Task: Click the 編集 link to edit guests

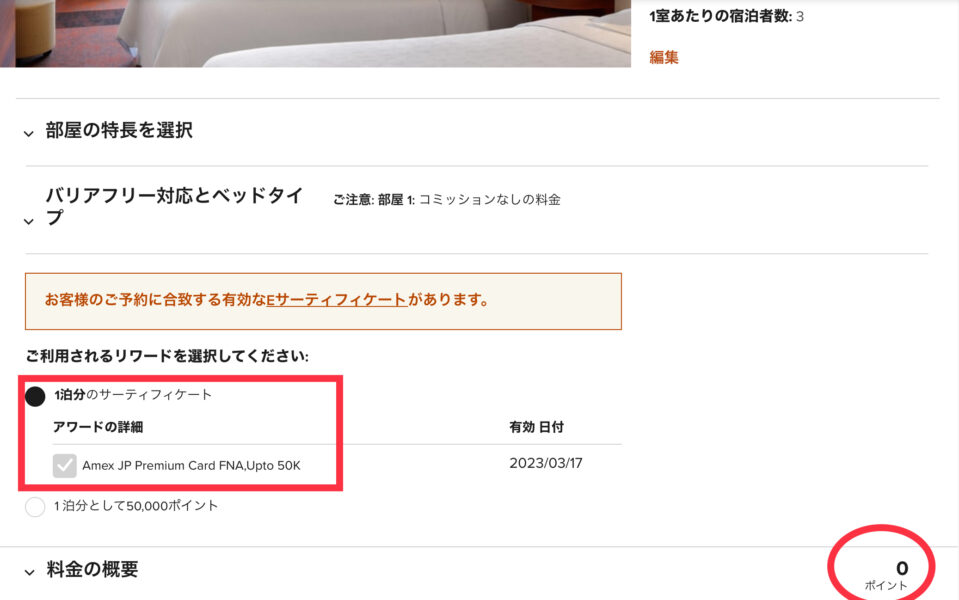Action: 666,58
